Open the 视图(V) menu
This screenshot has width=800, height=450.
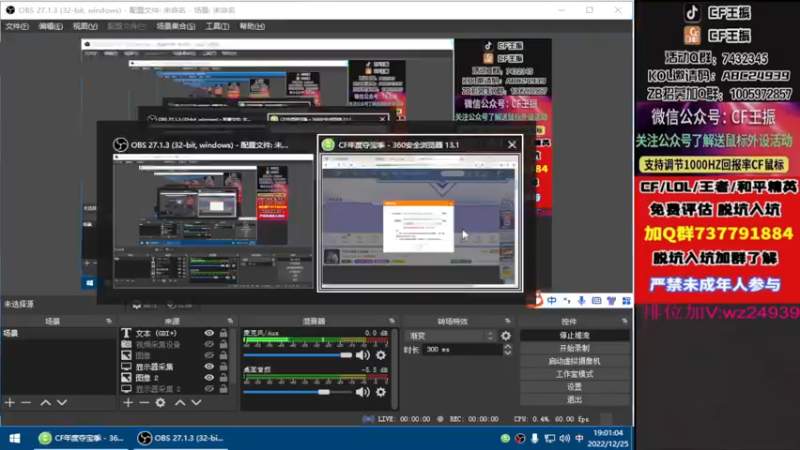click(85, 26)
